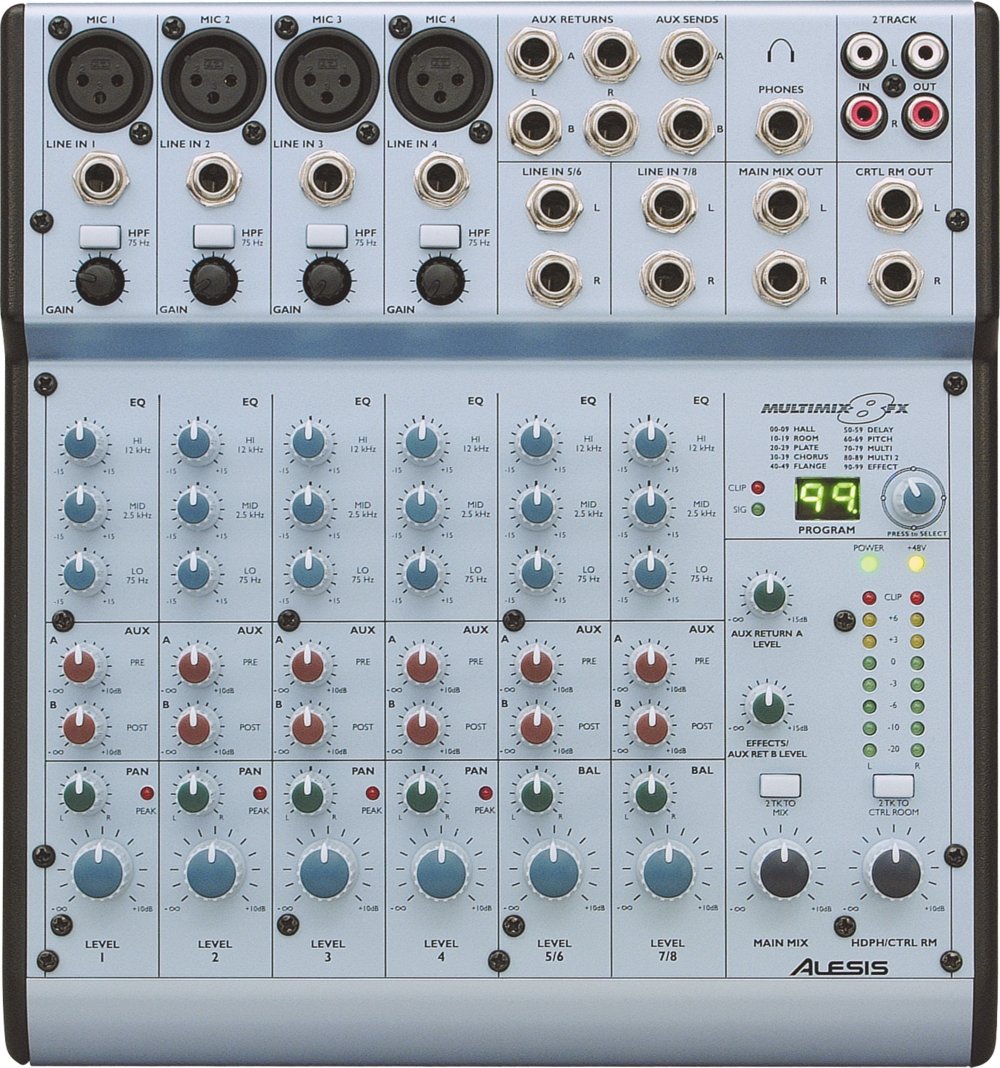
Task: Click the MAIN MIX OUT left jack
Action: (782, 207)
